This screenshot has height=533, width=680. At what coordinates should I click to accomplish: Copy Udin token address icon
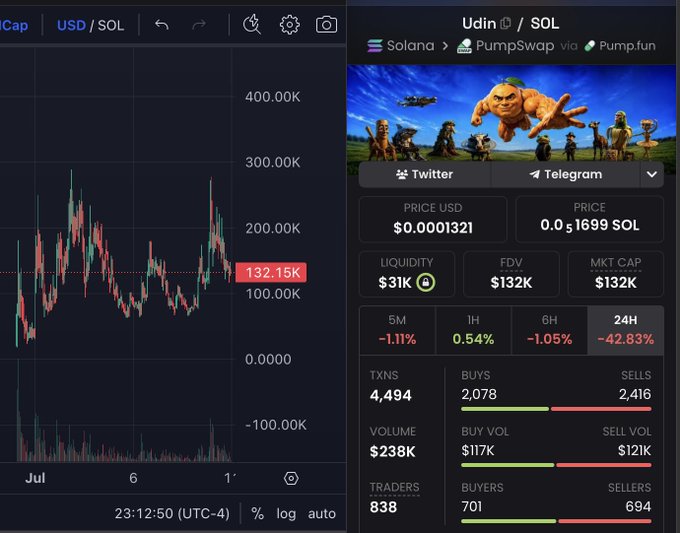click(506, 23)
